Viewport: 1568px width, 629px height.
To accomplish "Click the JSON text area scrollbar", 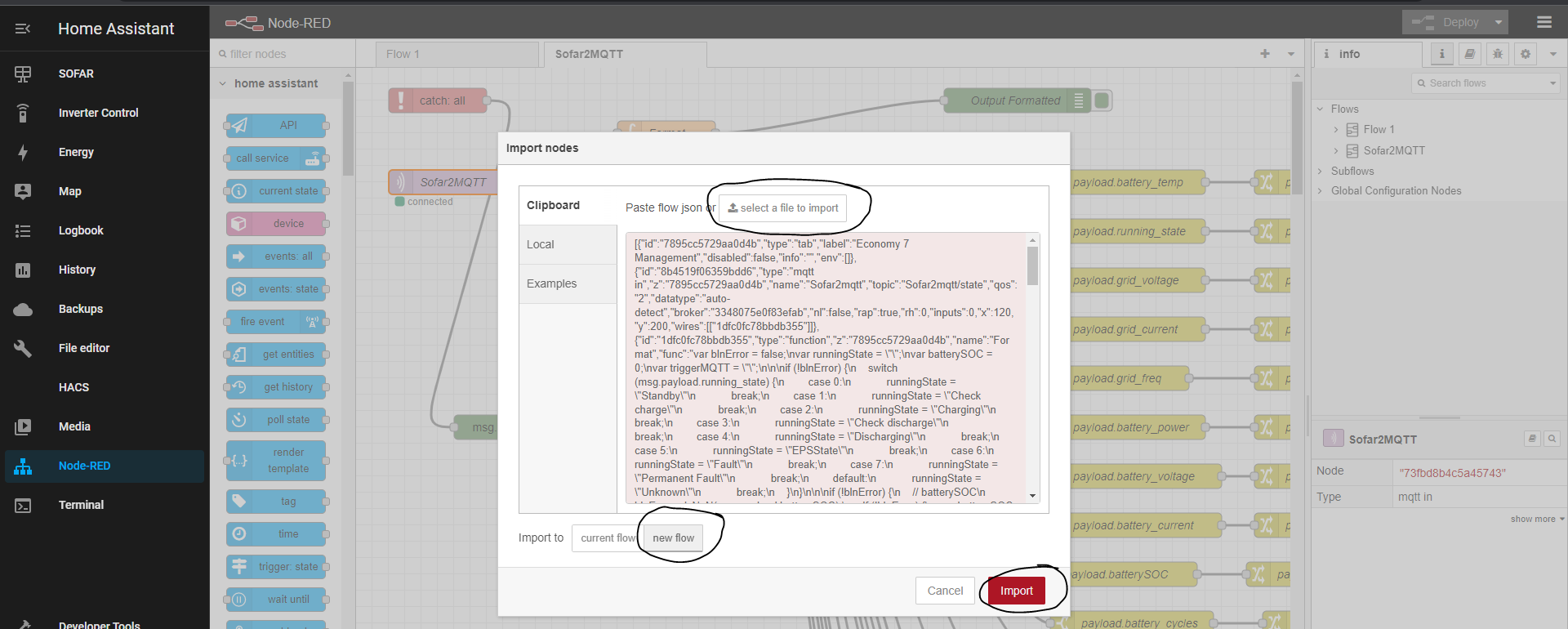I will pyautogui.click(x=1033, y=266).
